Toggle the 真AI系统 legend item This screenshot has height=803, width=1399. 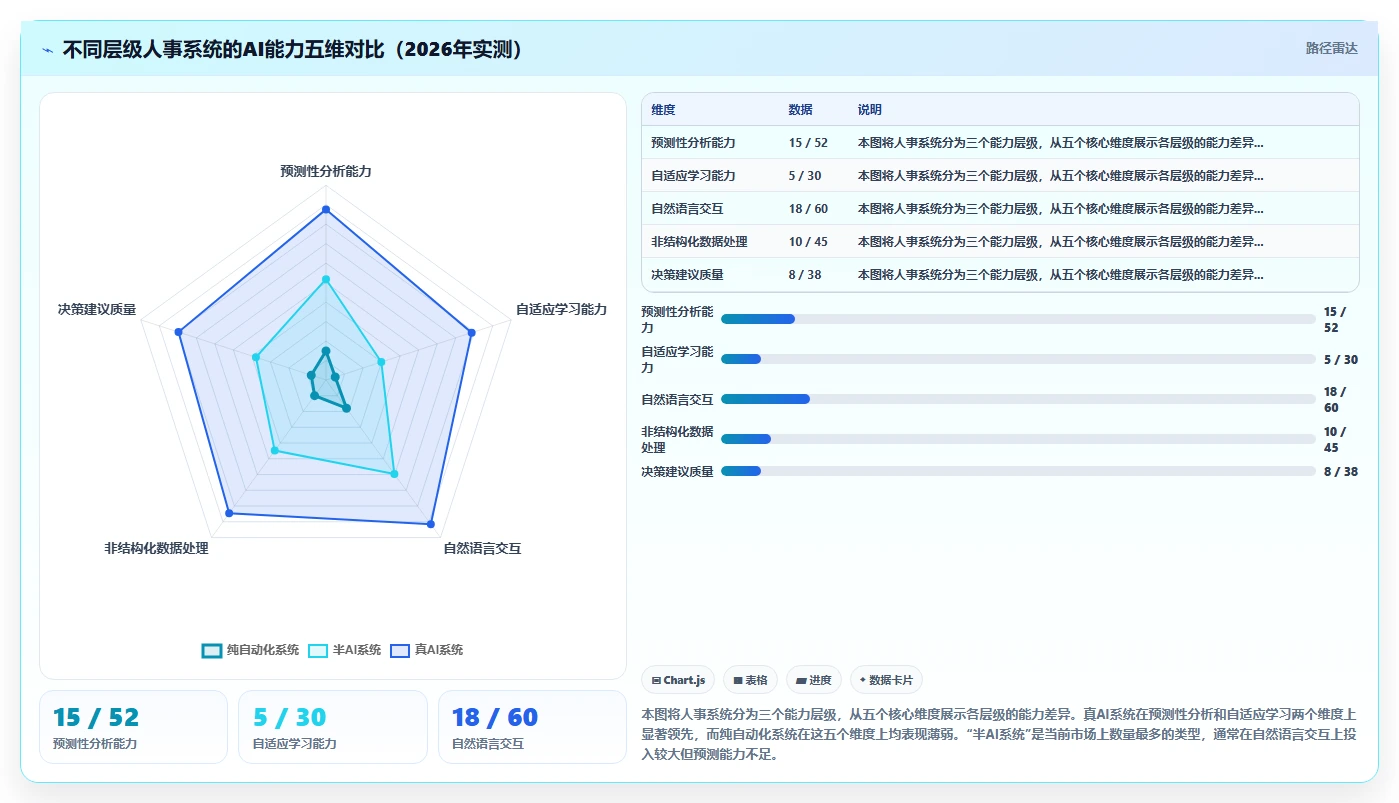[426, 650]
